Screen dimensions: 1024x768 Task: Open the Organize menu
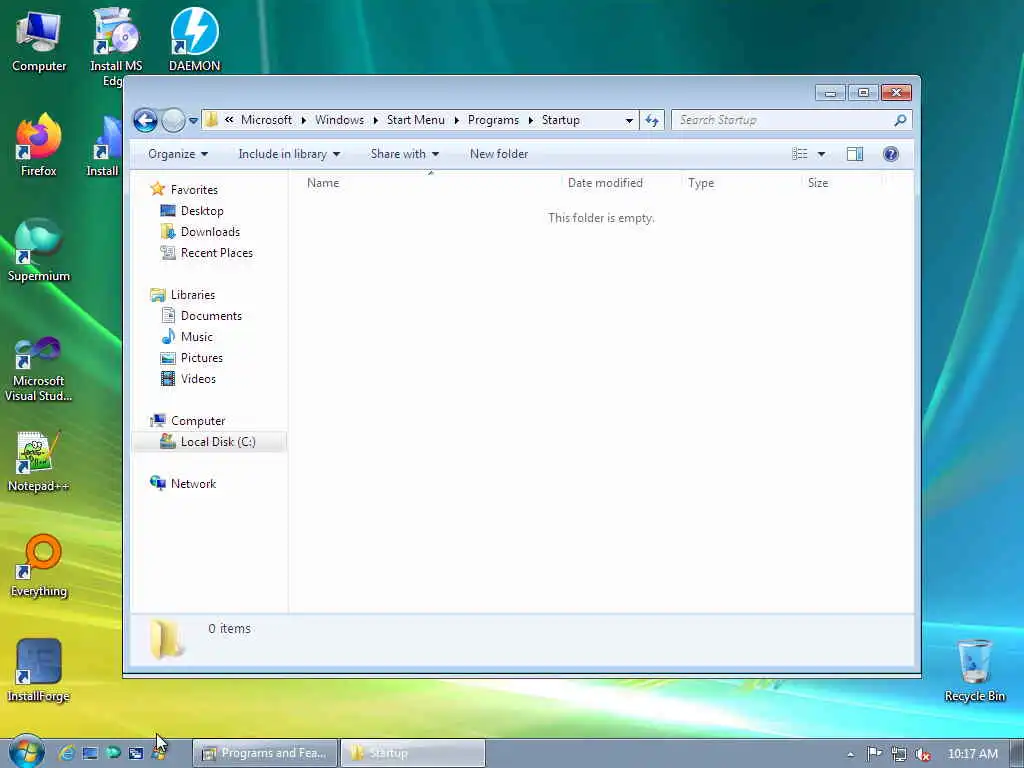(178, 154)
